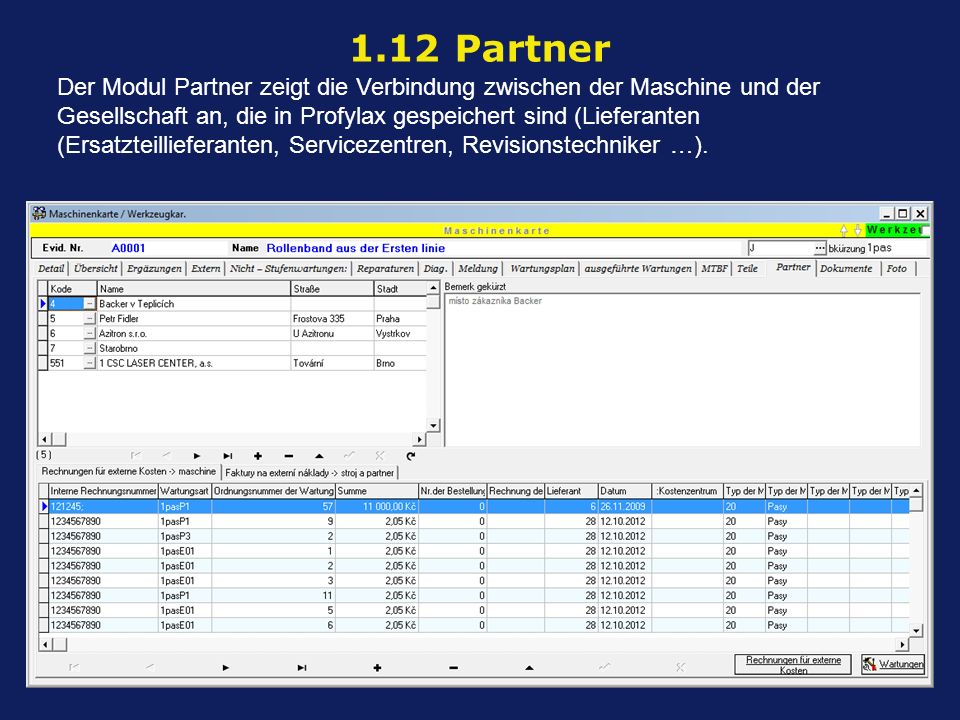The width and height of the screenshot is (960, 720).
Task: Click the Rechnungen für externe Kosten button
Action: click(x=793, y=664)
